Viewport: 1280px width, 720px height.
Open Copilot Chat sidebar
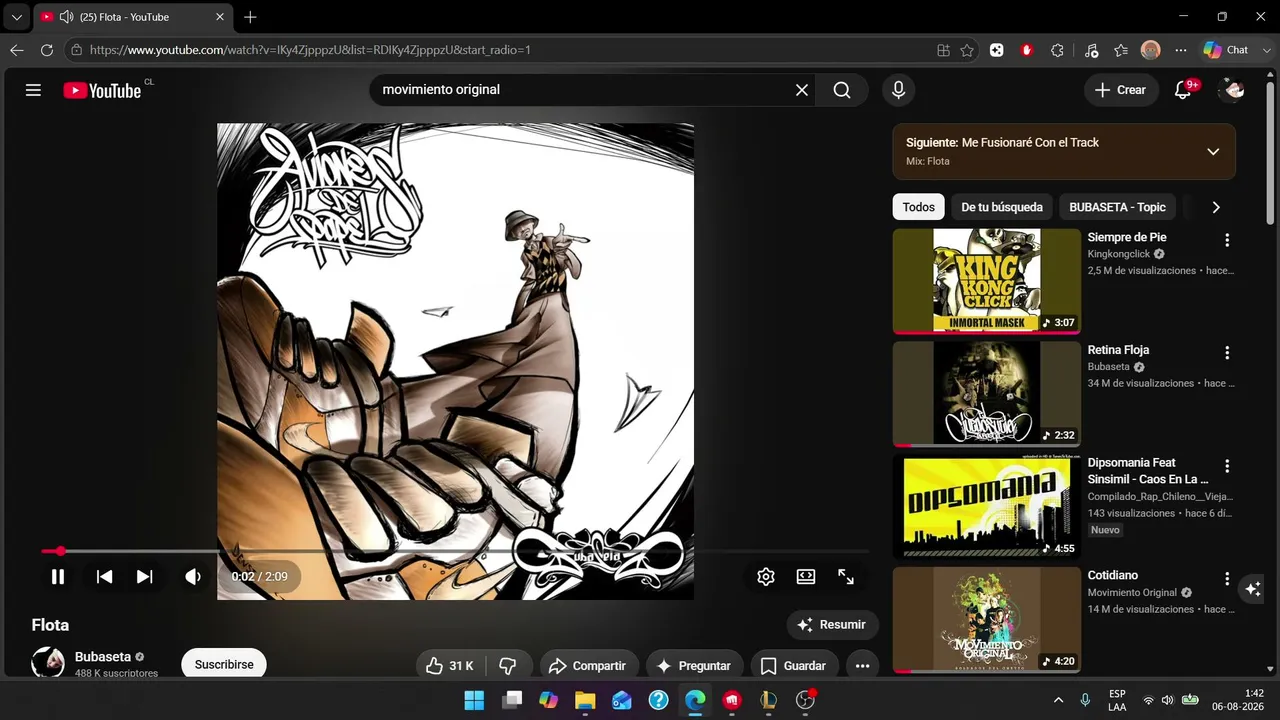pos(1226,50)
